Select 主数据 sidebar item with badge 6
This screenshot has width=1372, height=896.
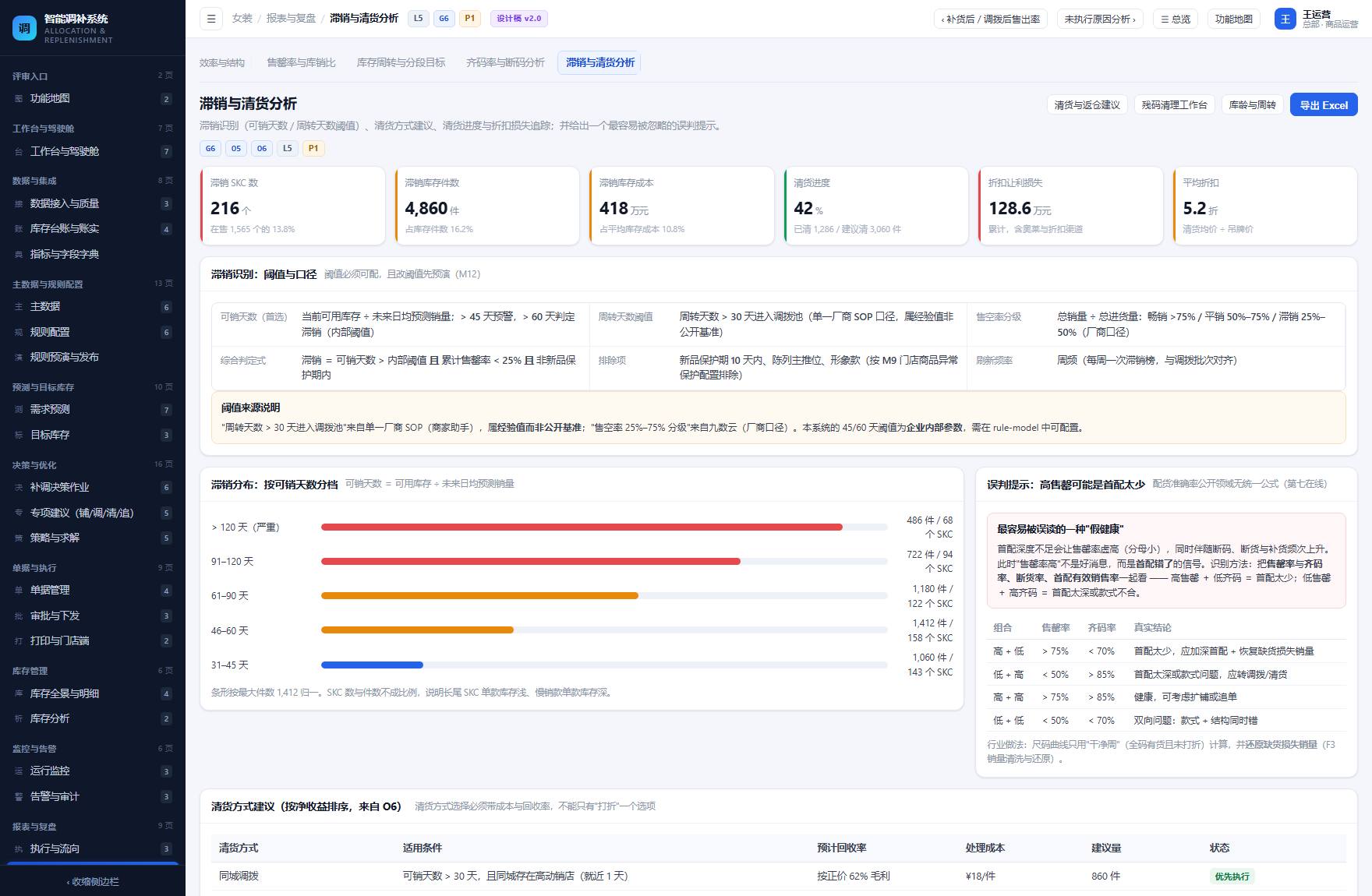93,307
